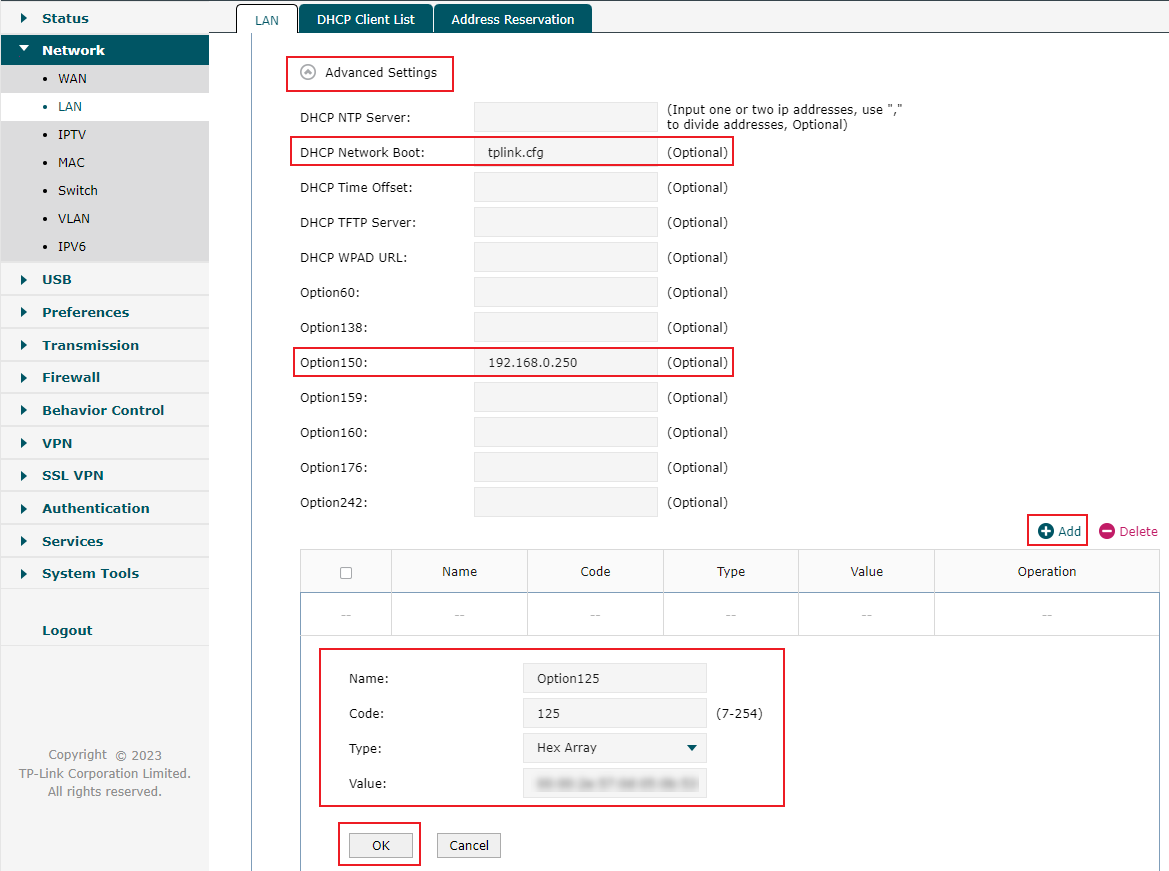Cancel the new option entry
This screenshot has width=1169, height=871.
468,844
